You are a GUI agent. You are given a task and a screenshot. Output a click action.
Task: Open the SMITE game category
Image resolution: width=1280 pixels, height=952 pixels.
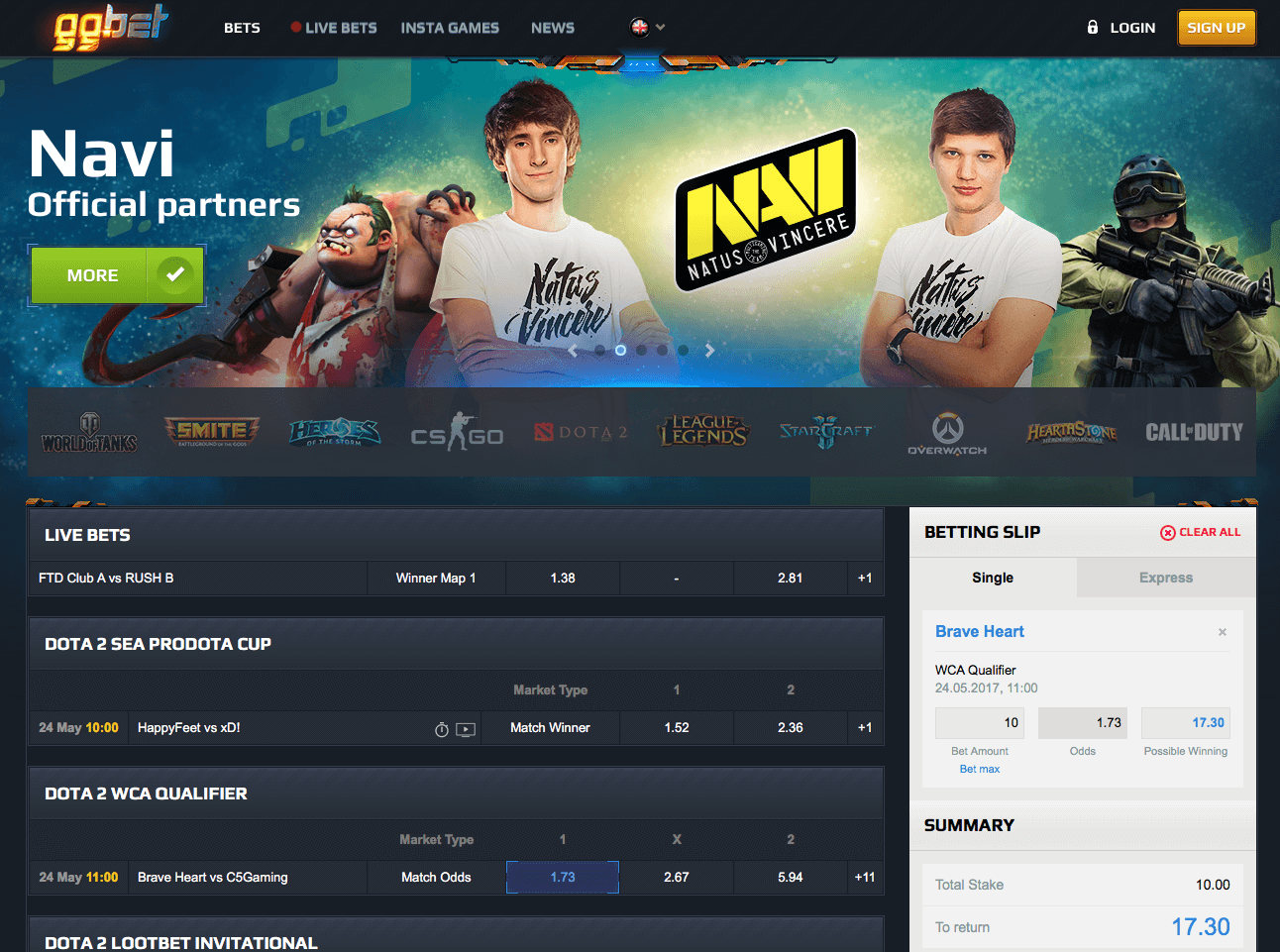(x=212, y=432)
